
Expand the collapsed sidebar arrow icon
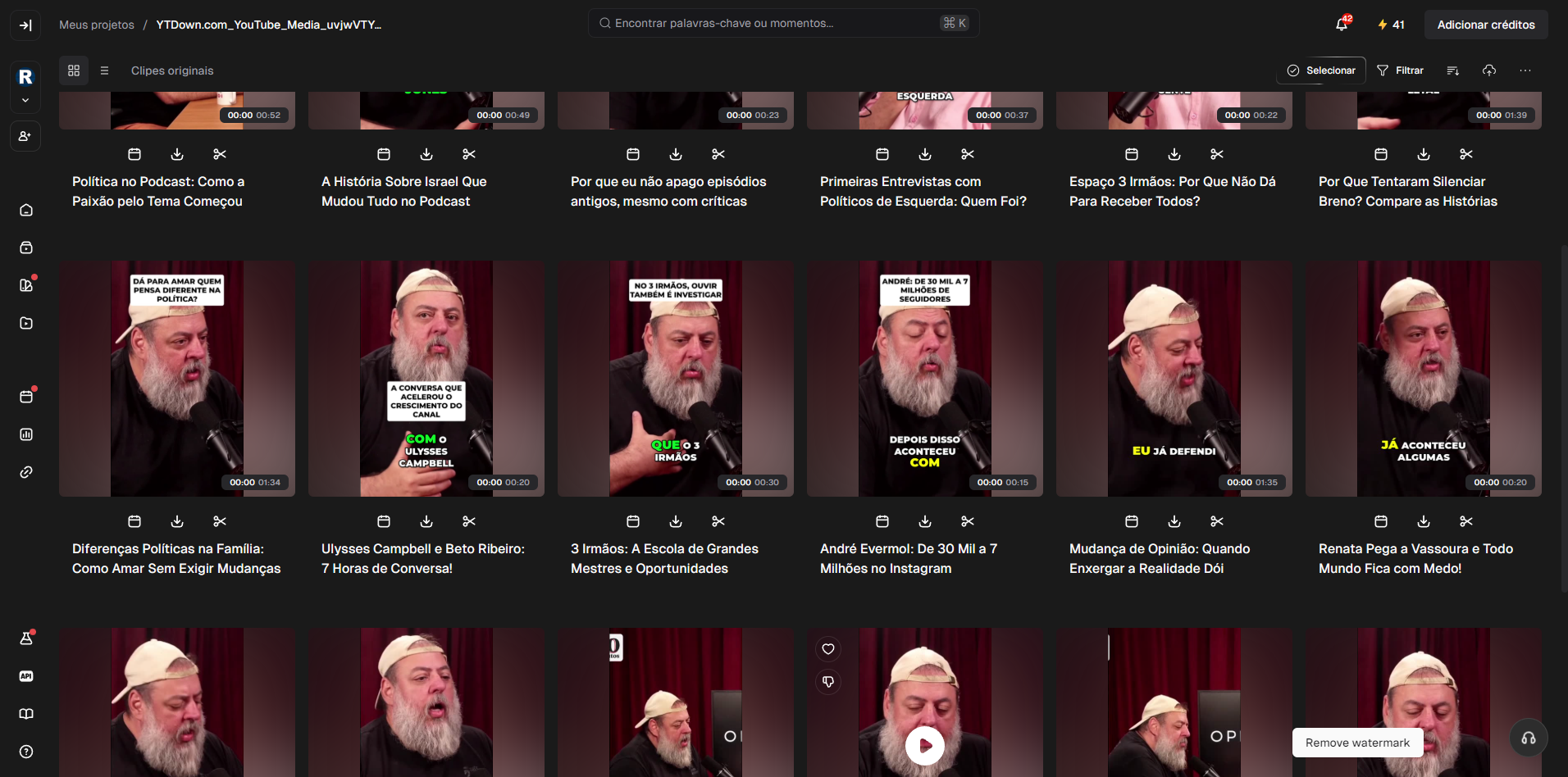coord(25,25)
